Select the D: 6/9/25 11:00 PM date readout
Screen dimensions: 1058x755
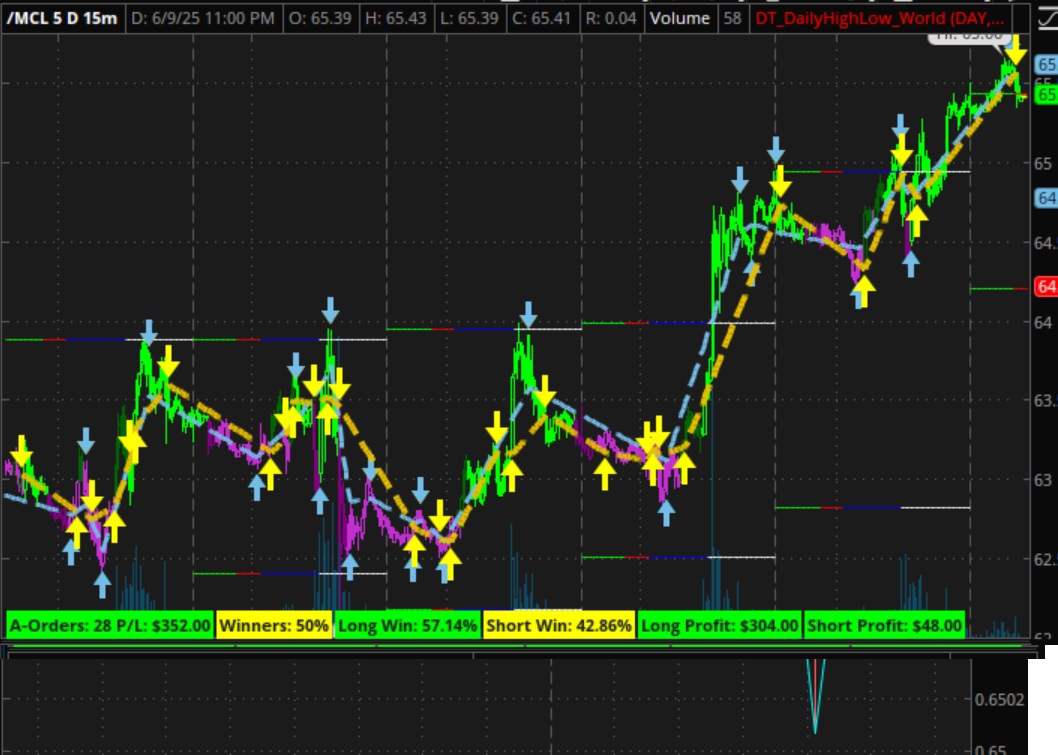[x=203, y=18]
